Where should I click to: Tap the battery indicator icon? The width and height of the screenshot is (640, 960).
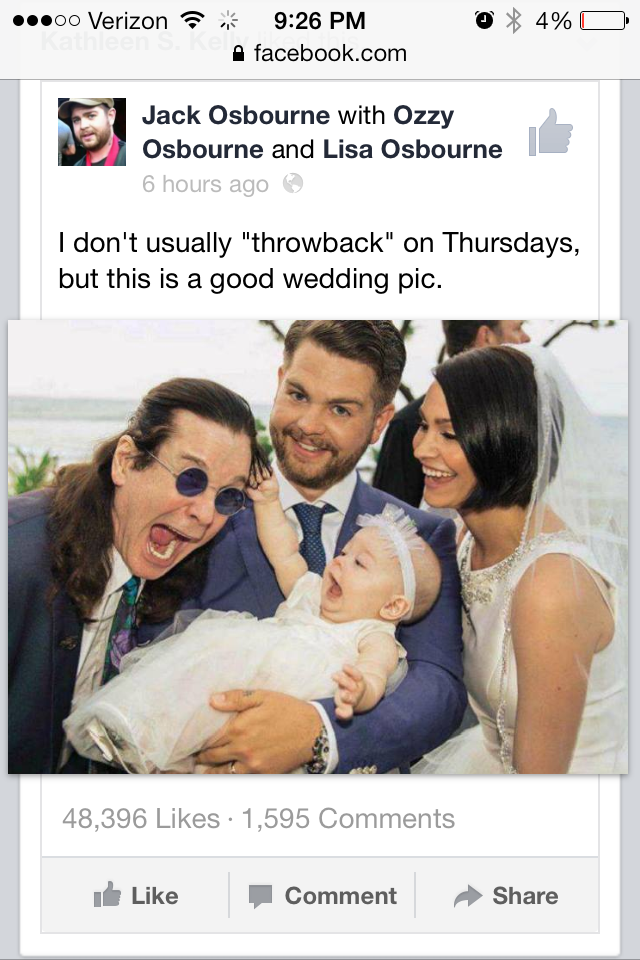(604, 21)
